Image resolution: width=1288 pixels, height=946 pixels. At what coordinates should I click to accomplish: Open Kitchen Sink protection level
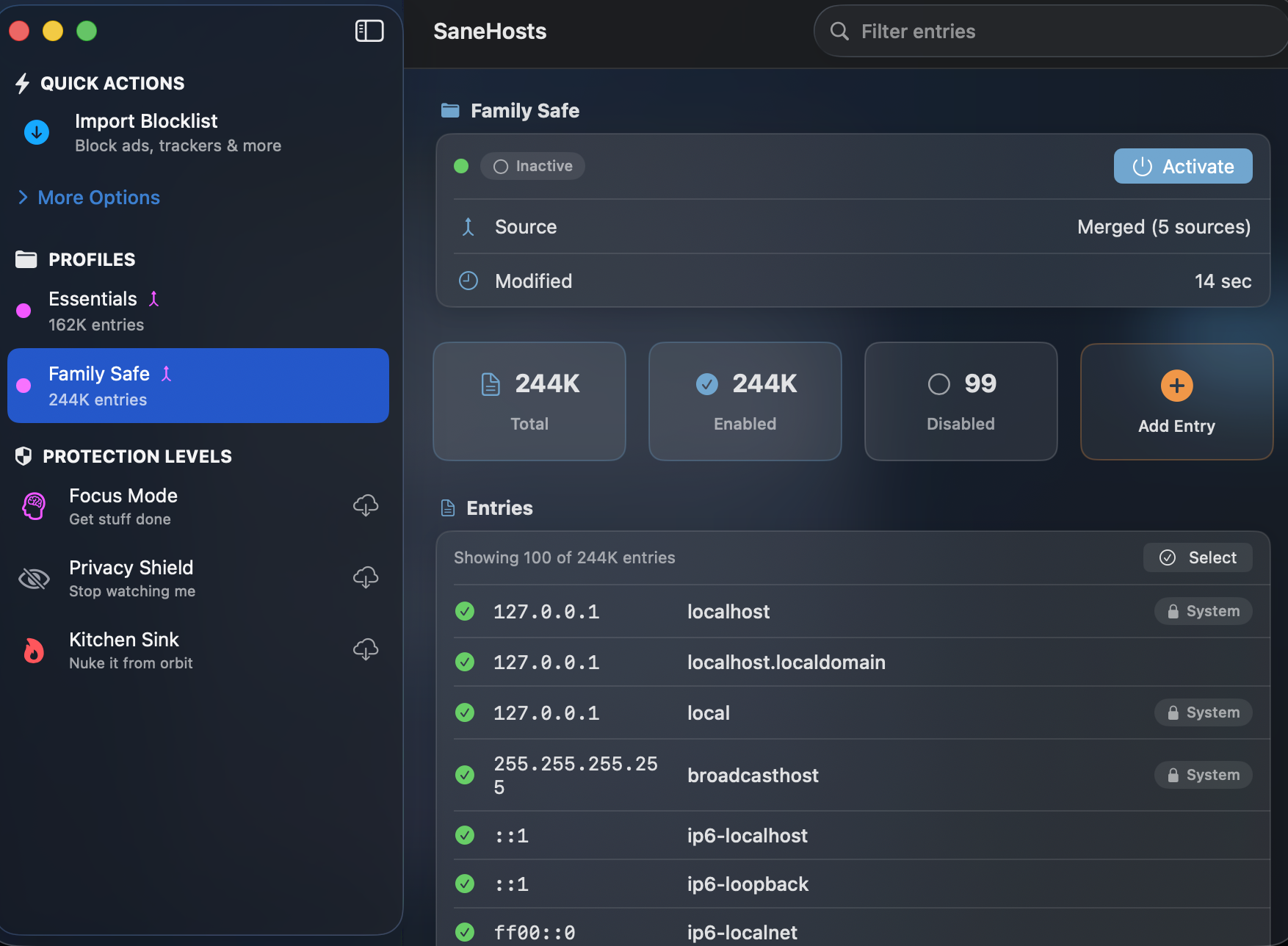(x=198, y=650)
